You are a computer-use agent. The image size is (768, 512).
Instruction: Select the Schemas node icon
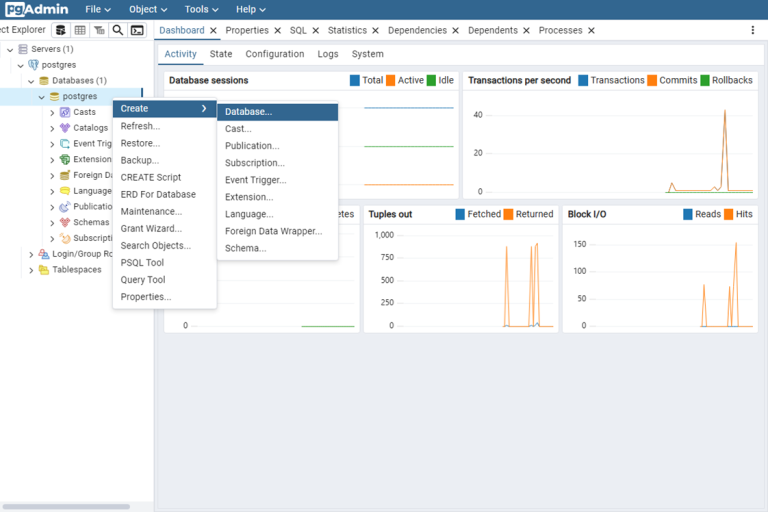65,222
